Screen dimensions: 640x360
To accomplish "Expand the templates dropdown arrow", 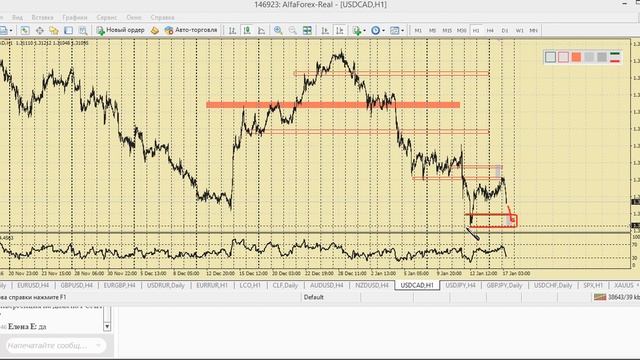I will click(402, 30).
